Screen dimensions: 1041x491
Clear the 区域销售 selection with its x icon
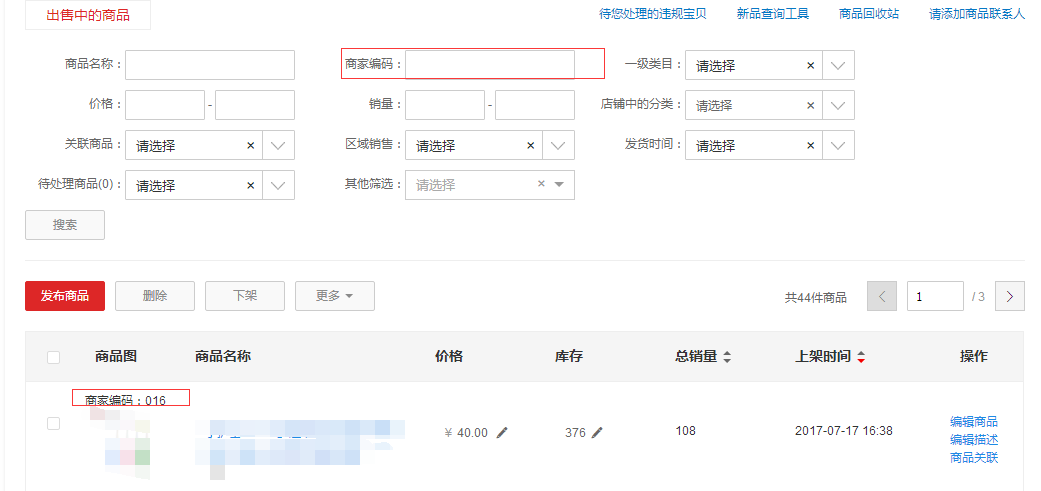click(x=530, y=145)
